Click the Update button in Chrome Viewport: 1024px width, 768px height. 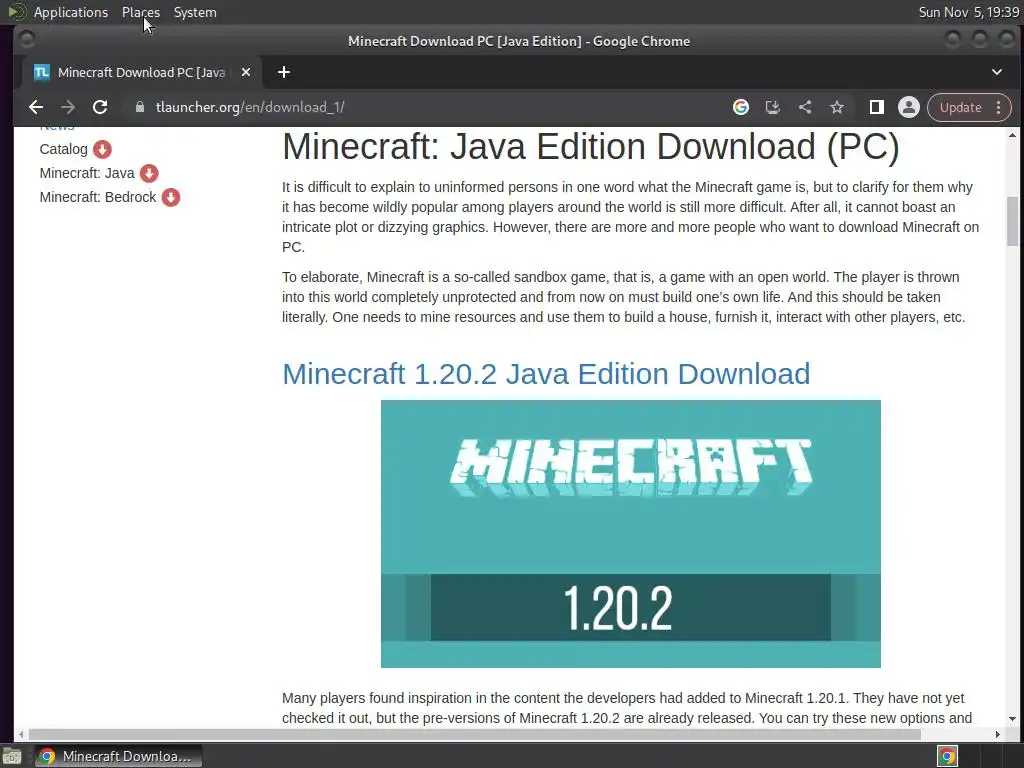(961, 107)
